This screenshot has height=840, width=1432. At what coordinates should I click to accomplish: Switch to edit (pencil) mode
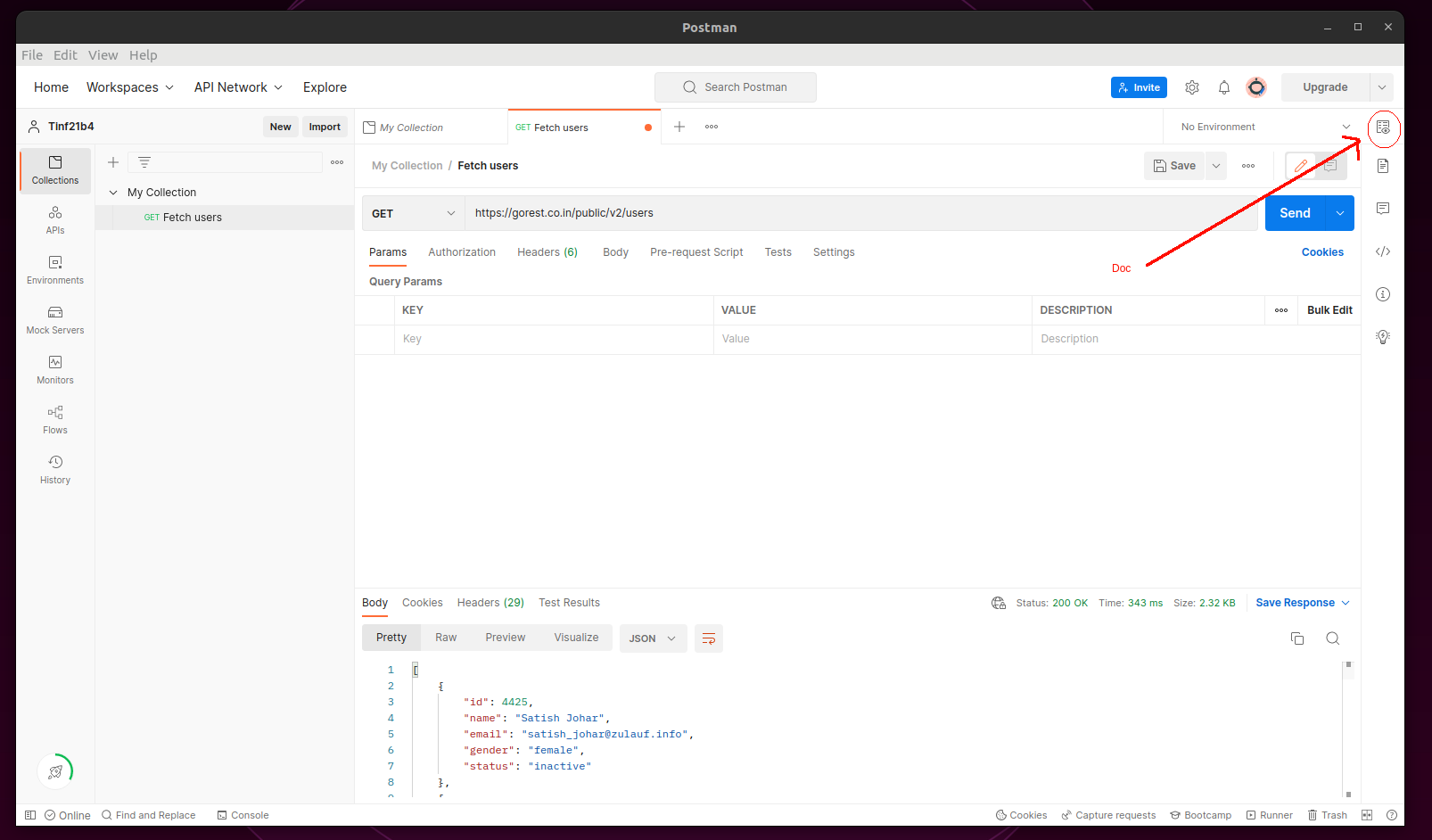coord(1301,166)
